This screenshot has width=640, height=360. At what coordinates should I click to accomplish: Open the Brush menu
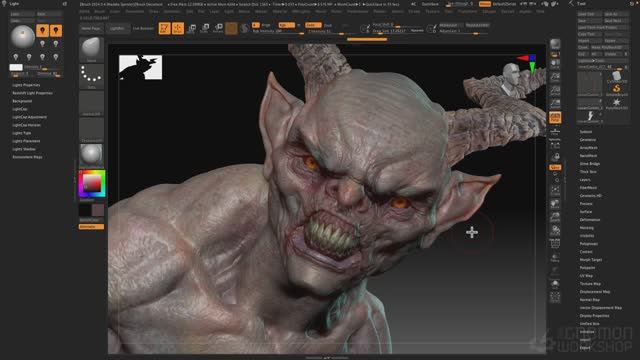[100, 11]
